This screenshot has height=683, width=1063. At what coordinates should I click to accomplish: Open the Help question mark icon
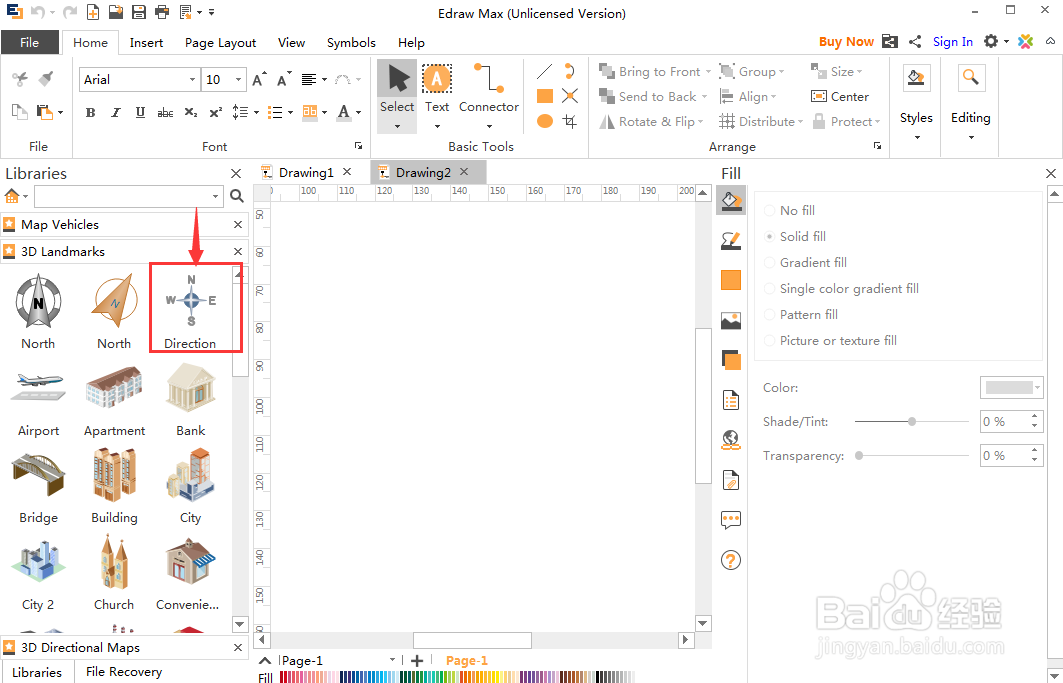[731, 560]
